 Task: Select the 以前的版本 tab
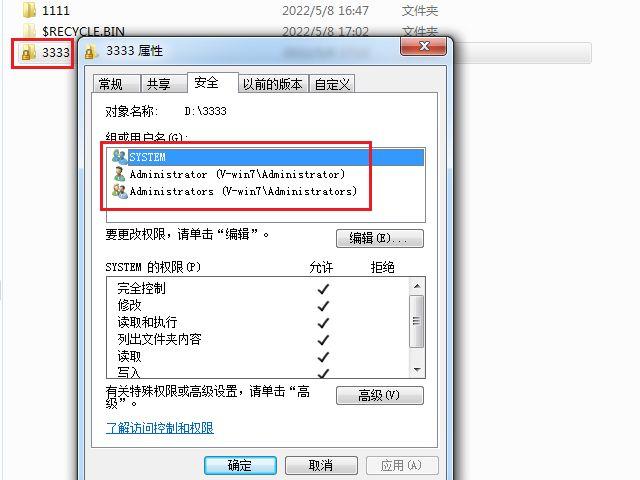273,84
